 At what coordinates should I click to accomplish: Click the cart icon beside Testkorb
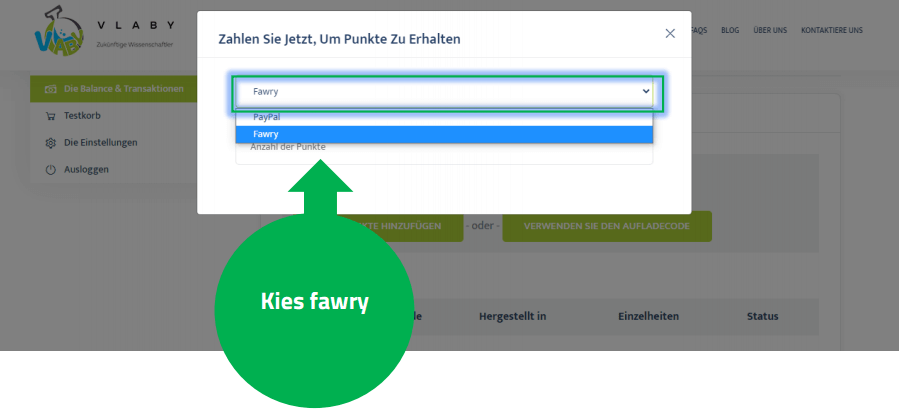click(x=50, y=116)
